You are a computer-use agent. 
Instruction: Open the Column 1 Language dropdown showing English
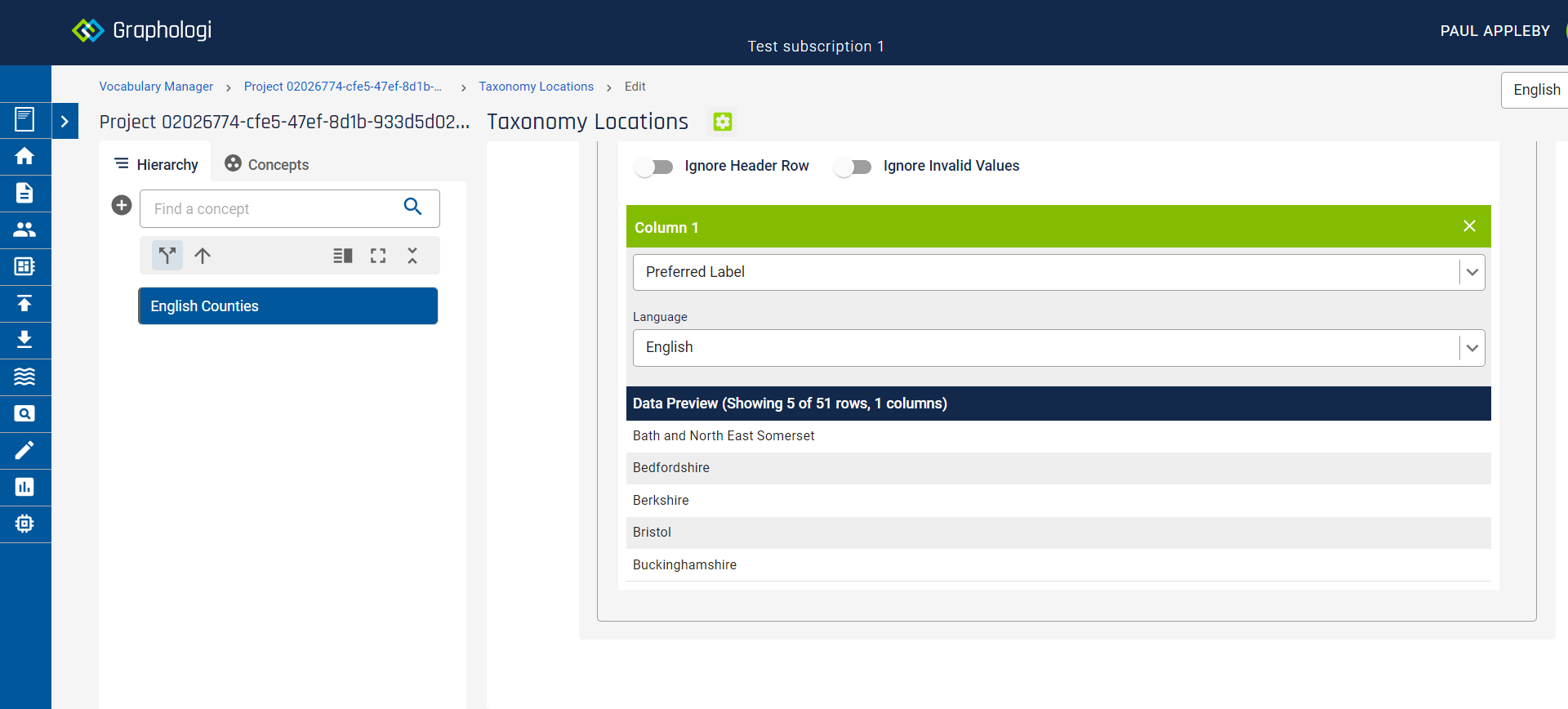pyautogui.click(x=1058, y=347)
